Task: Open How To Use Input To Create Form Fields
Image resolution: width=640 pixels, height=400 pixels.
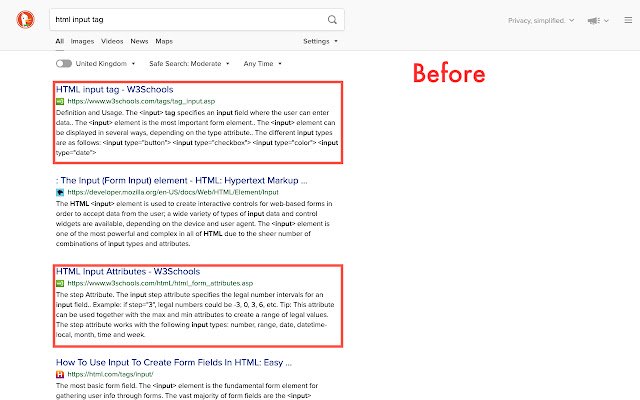Action: (174, 362)
